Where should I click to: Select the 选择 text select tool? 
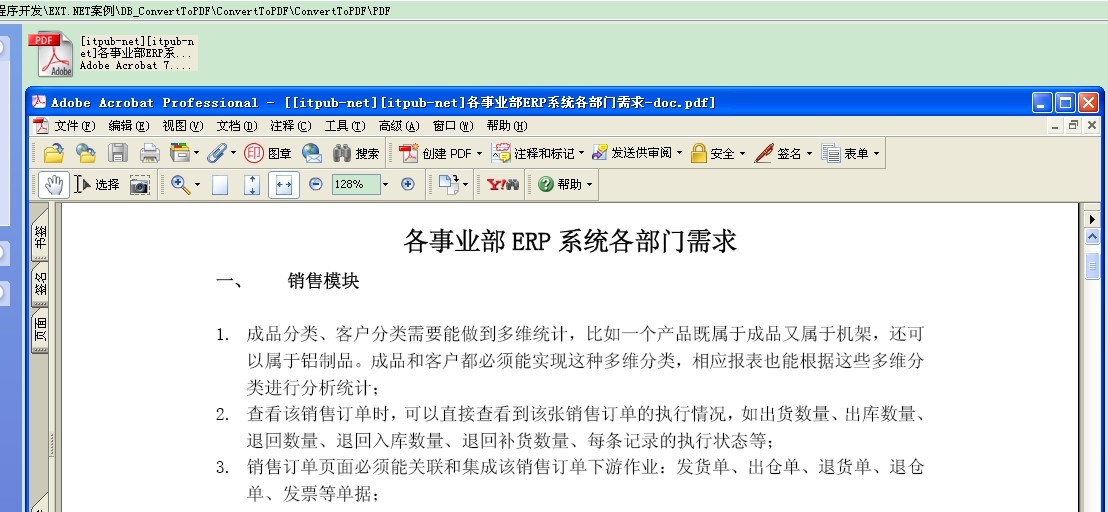(x=97, y=184)
